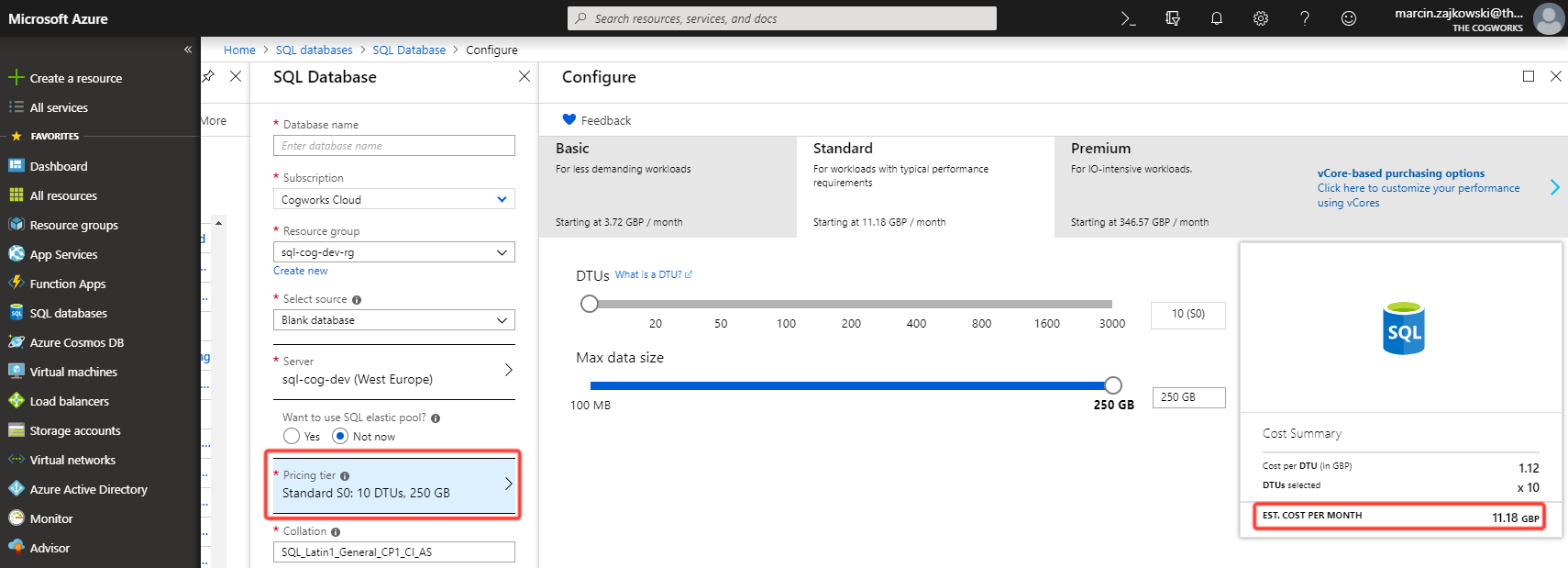1568x568 pixels.
Task: Open the notifications bell
Action: [x=1217, y=18]
